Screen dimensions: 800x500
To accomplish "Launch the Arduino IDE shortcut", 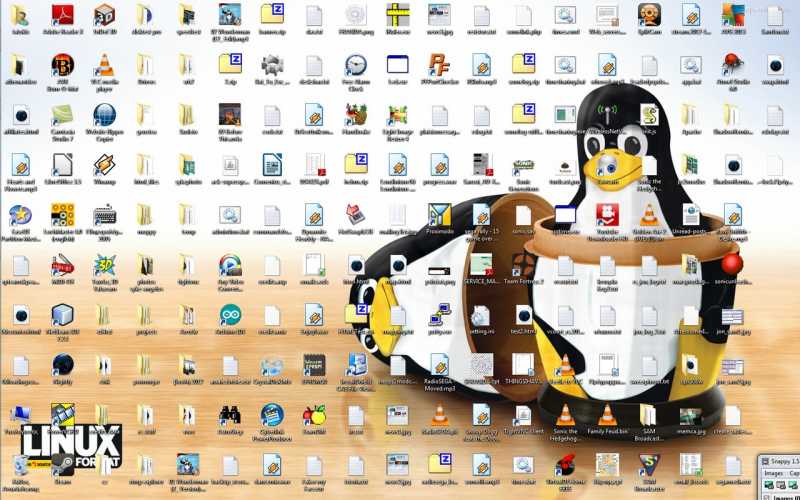I will click(230, 314).
